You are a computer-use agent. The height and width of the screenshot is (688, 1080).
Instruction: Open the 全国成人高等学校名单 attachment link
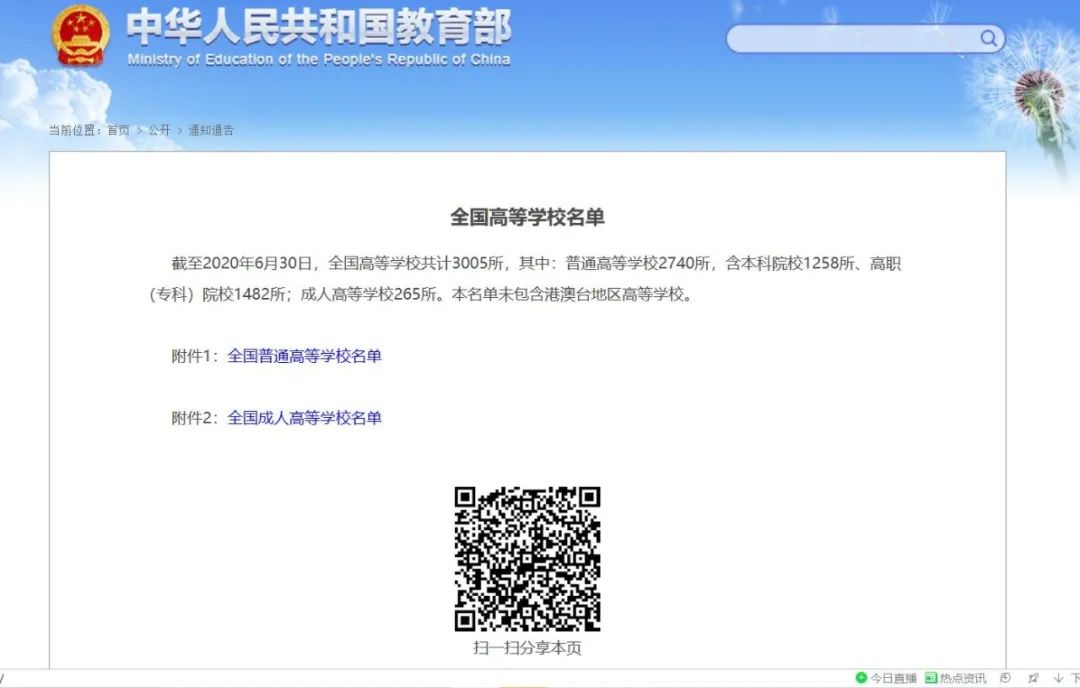[304, 419]
